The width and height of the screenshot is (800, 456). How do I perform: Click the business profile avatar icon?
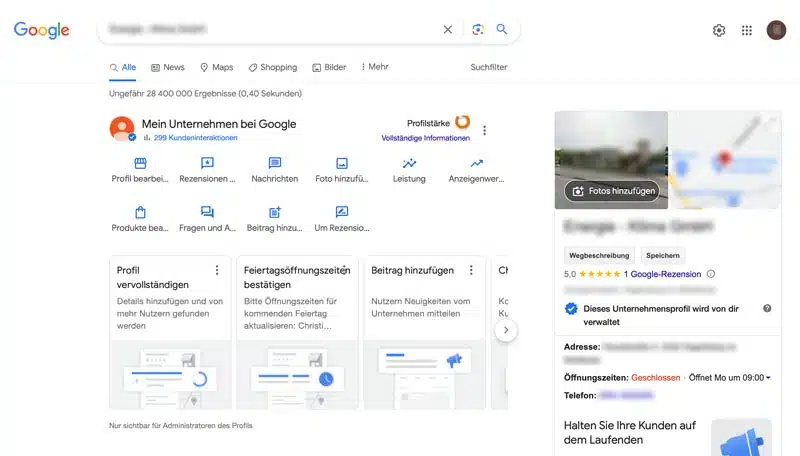122,129
